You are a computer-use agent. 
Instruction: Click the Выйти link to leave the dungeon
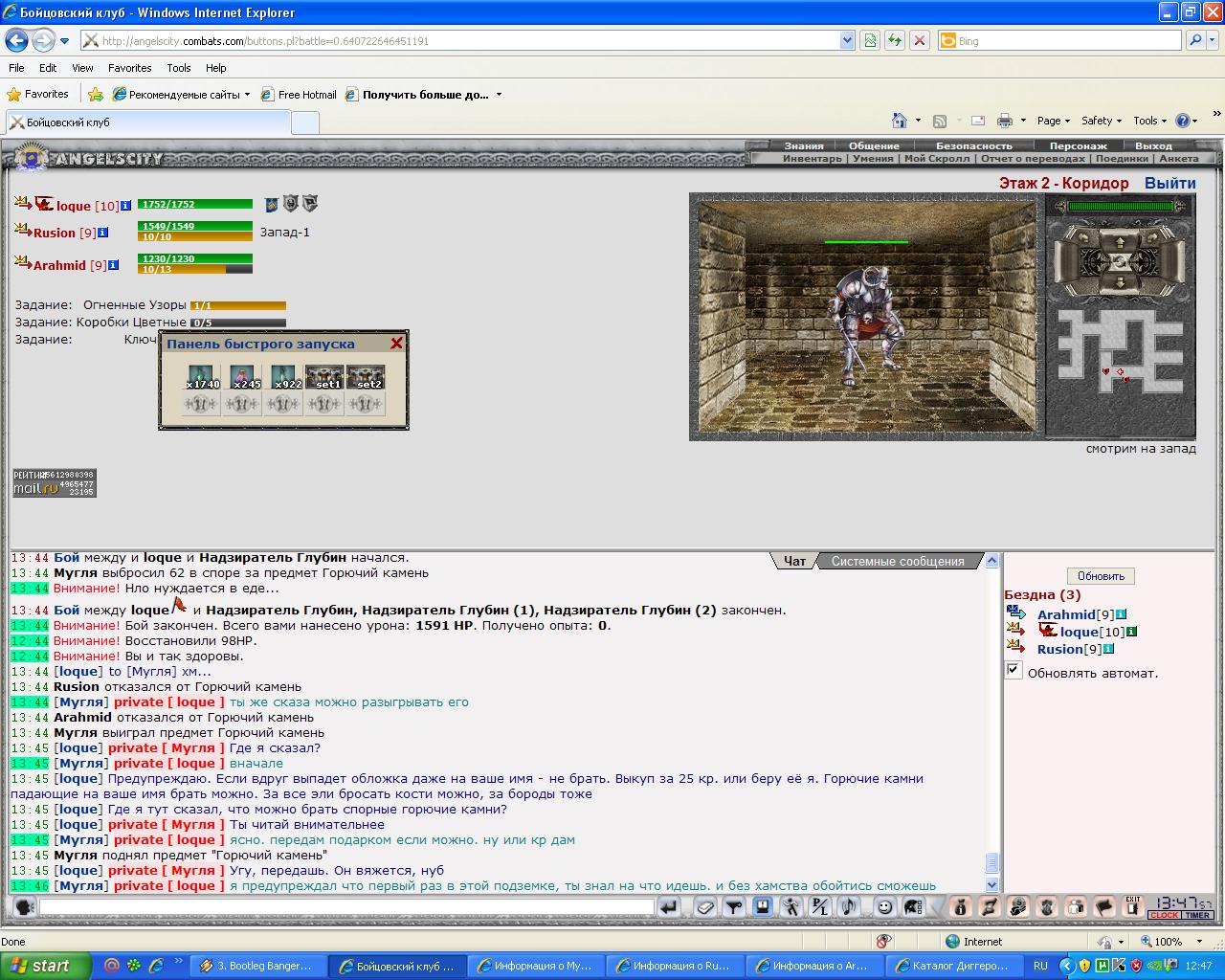(x=1169, y=183)
